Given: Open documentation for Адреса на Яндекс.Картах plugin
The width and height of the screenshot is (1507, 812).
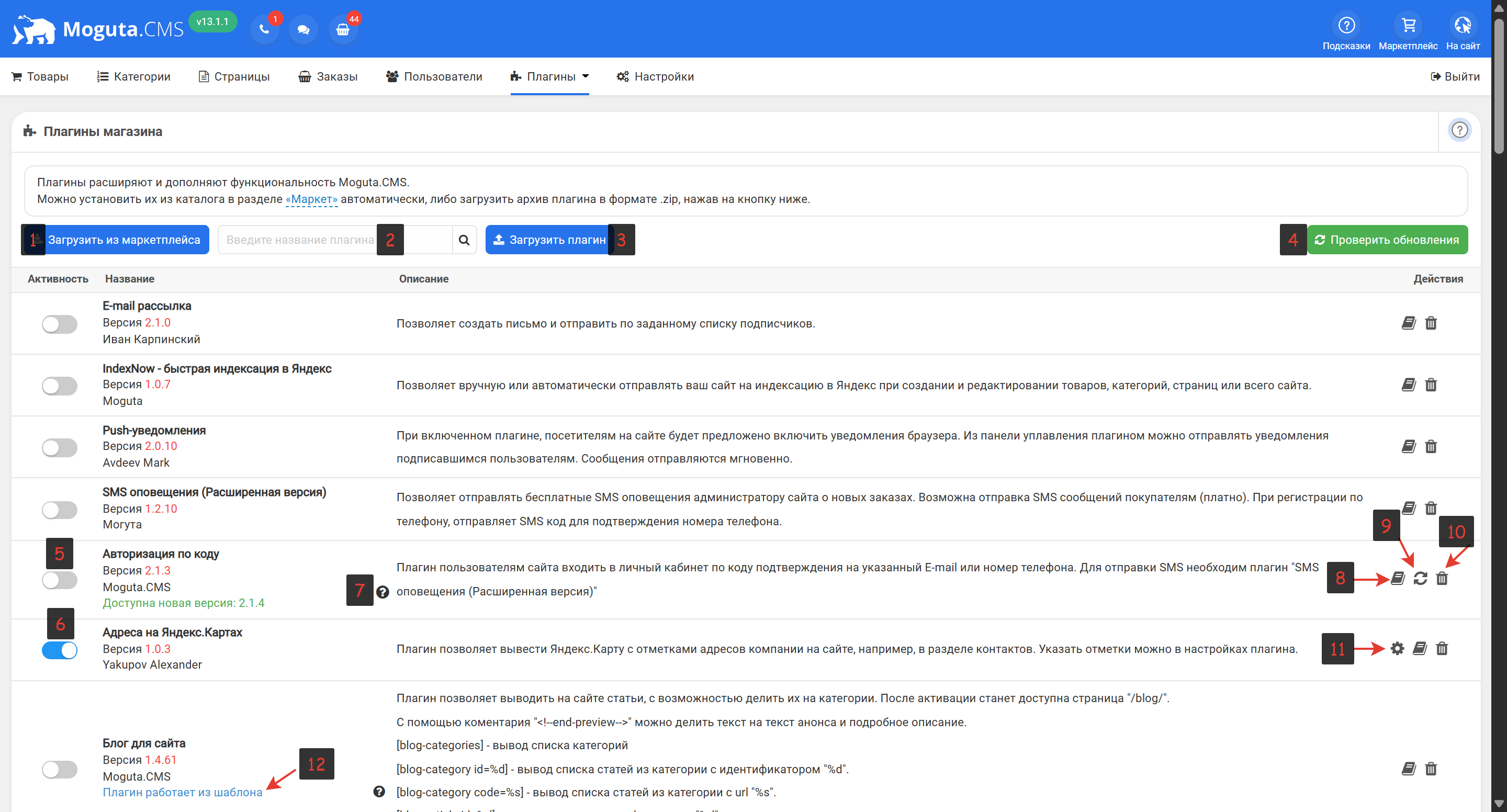Looking at the screenshot, I should pos(1419,648).
